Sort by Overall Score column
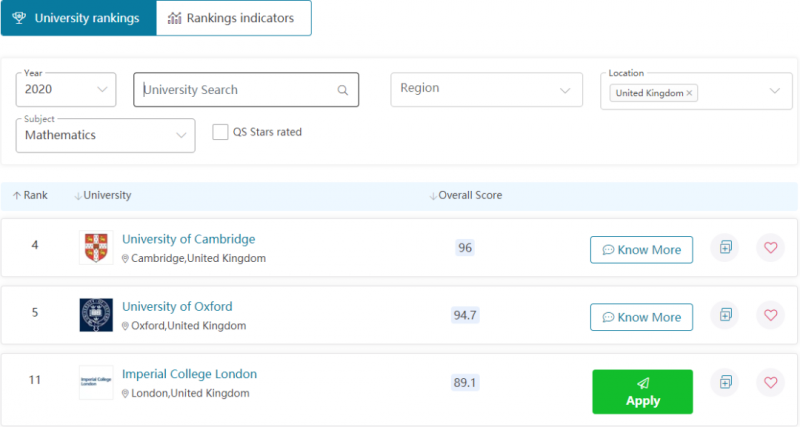800x427 pixels. point(466,195)
